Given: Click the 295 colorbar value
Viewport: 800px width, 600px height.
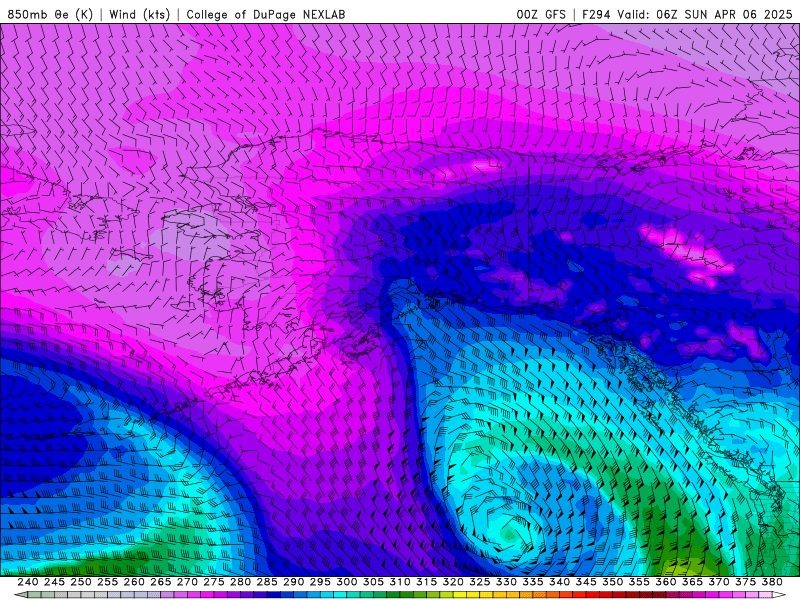Looking at the screenshot, I should click(320, 582).
